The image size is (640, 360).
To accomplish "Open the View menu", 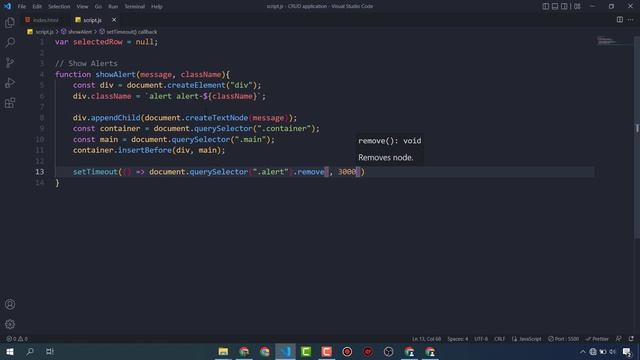I will tap(82, 7).
